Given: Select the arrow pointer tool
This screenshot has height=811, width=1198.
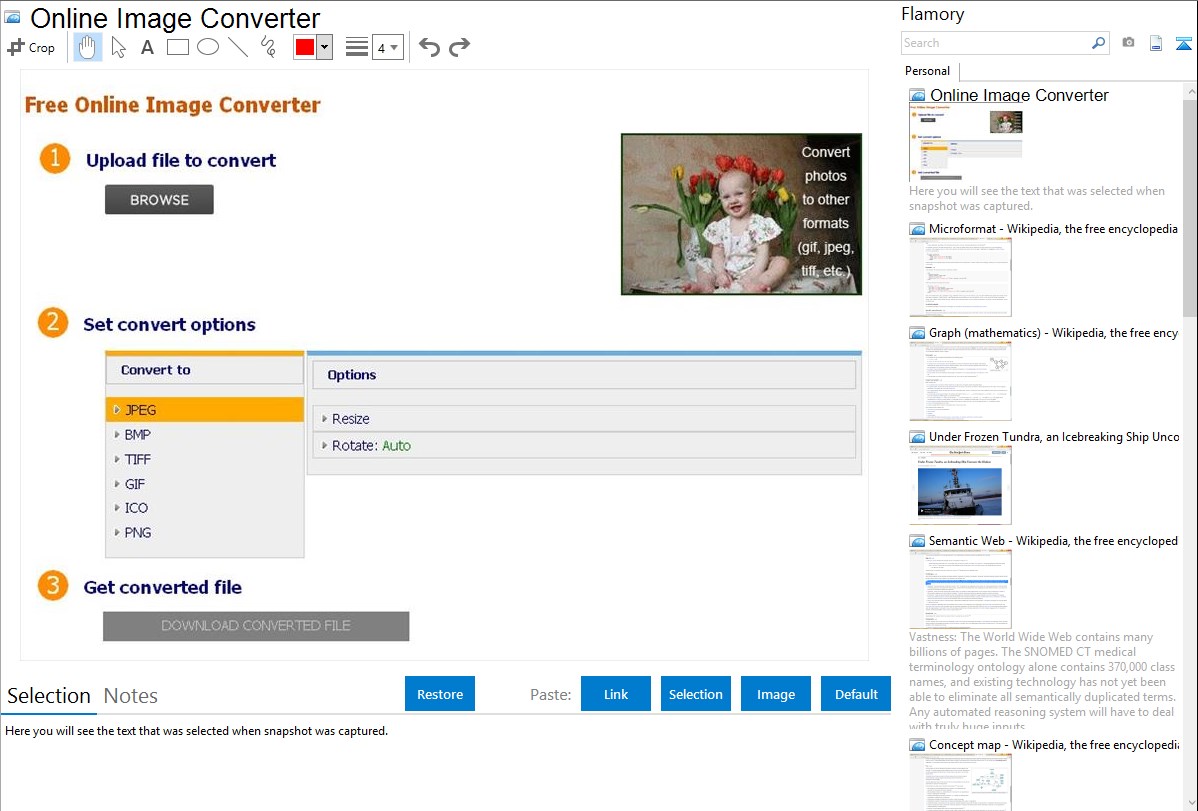Looking at the screenshot, I should pyautogui.click(x=118, y=47).
